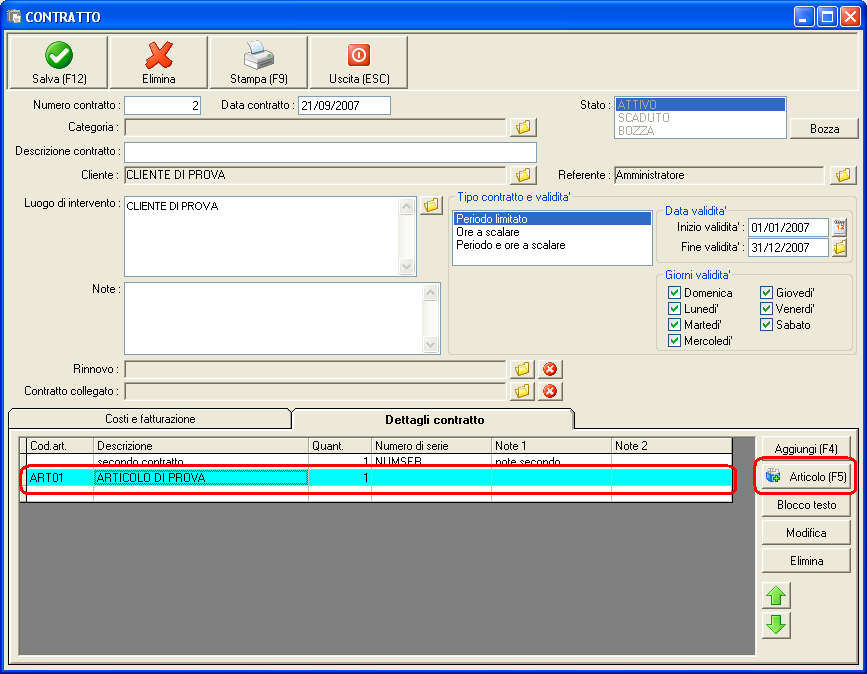Click the Modifica button
This screenshot has height=674, width=867.
[x=806, y=533]
